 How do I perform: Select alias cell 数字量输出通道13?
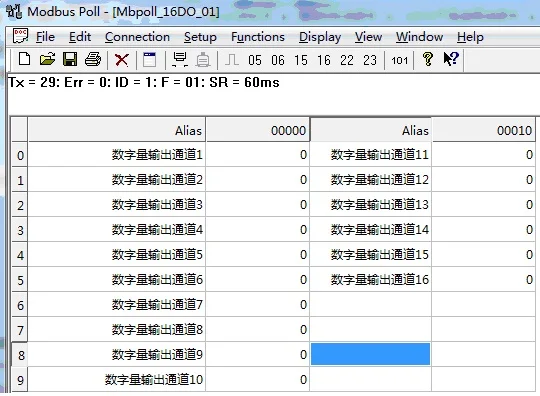[x=371, y=205]
